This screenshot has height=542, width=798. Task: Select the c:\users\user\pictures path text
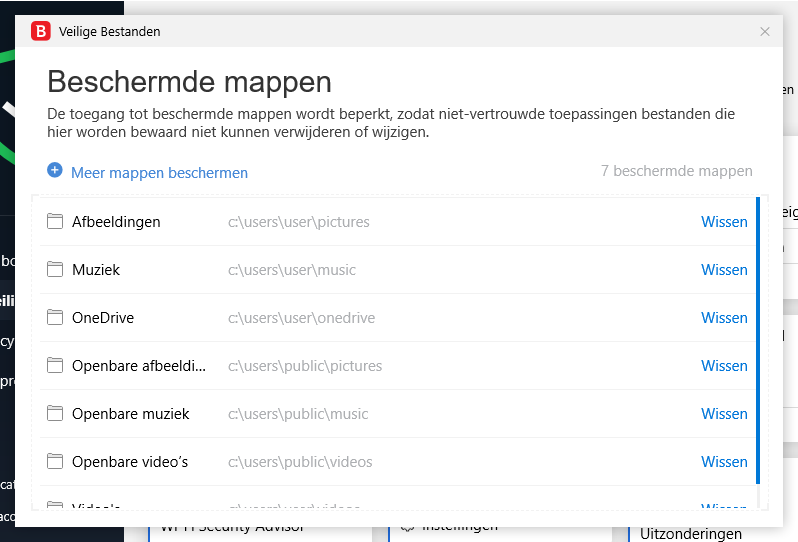[x=298, y=222]
